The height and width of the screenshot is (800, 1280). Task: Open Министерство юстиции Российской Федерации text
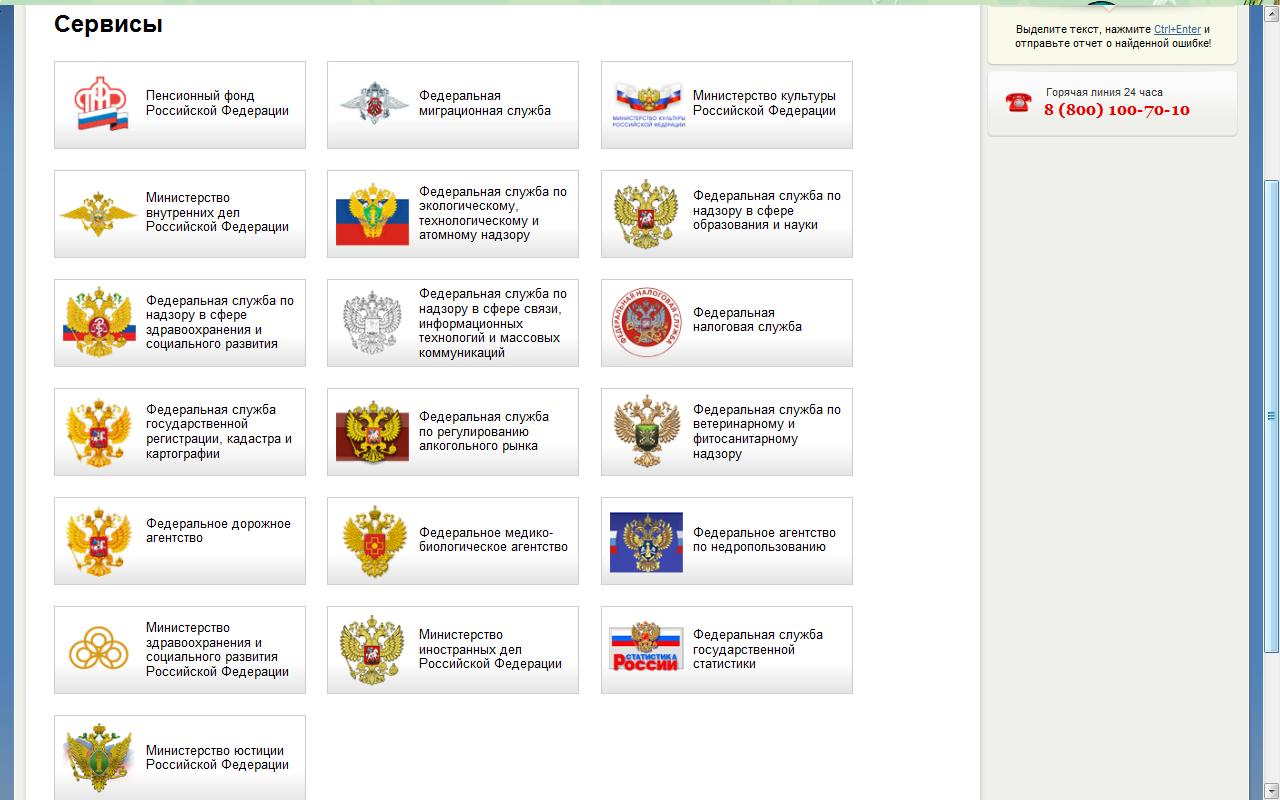point(217,758)
